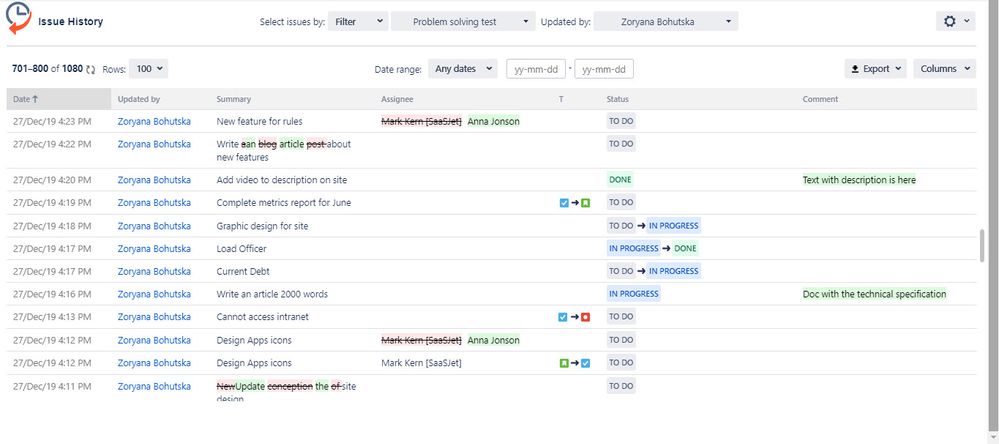The image size is (999, 444).
Task: Open the Rows 100 dropdown
Action: (x=148, y=69)
